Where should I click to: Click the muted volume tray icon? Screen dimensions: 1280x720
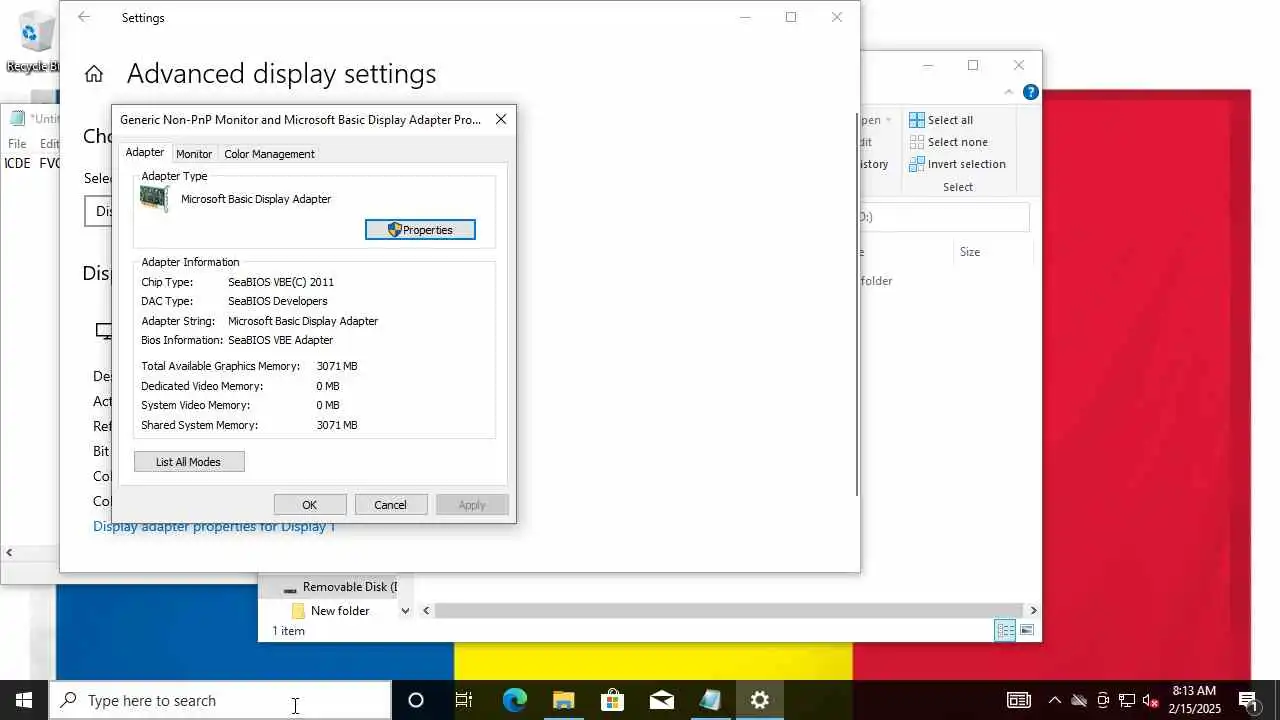pos(1151,700)
